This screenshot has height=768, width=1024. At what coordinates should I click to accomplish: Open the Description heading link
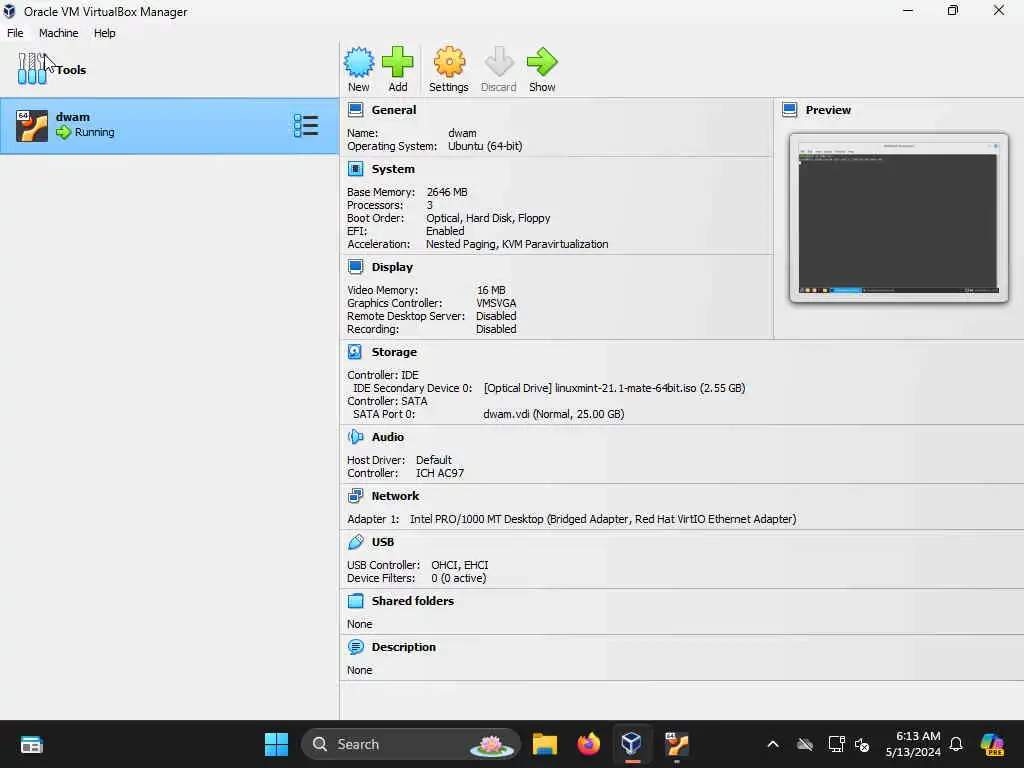[404, 647]
